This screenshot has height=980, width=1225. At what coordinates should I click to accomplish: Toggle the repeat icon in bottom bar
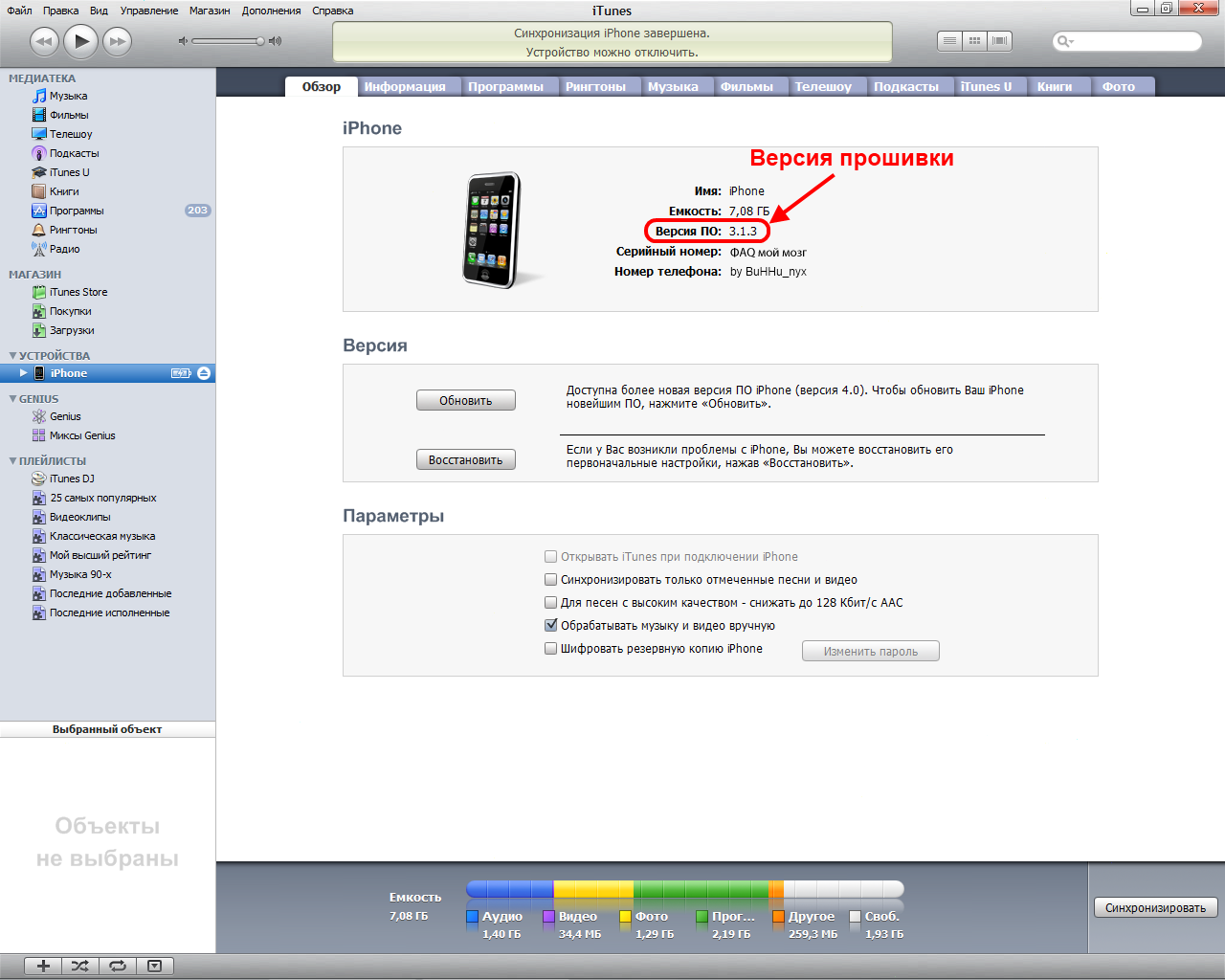point(118,966)
